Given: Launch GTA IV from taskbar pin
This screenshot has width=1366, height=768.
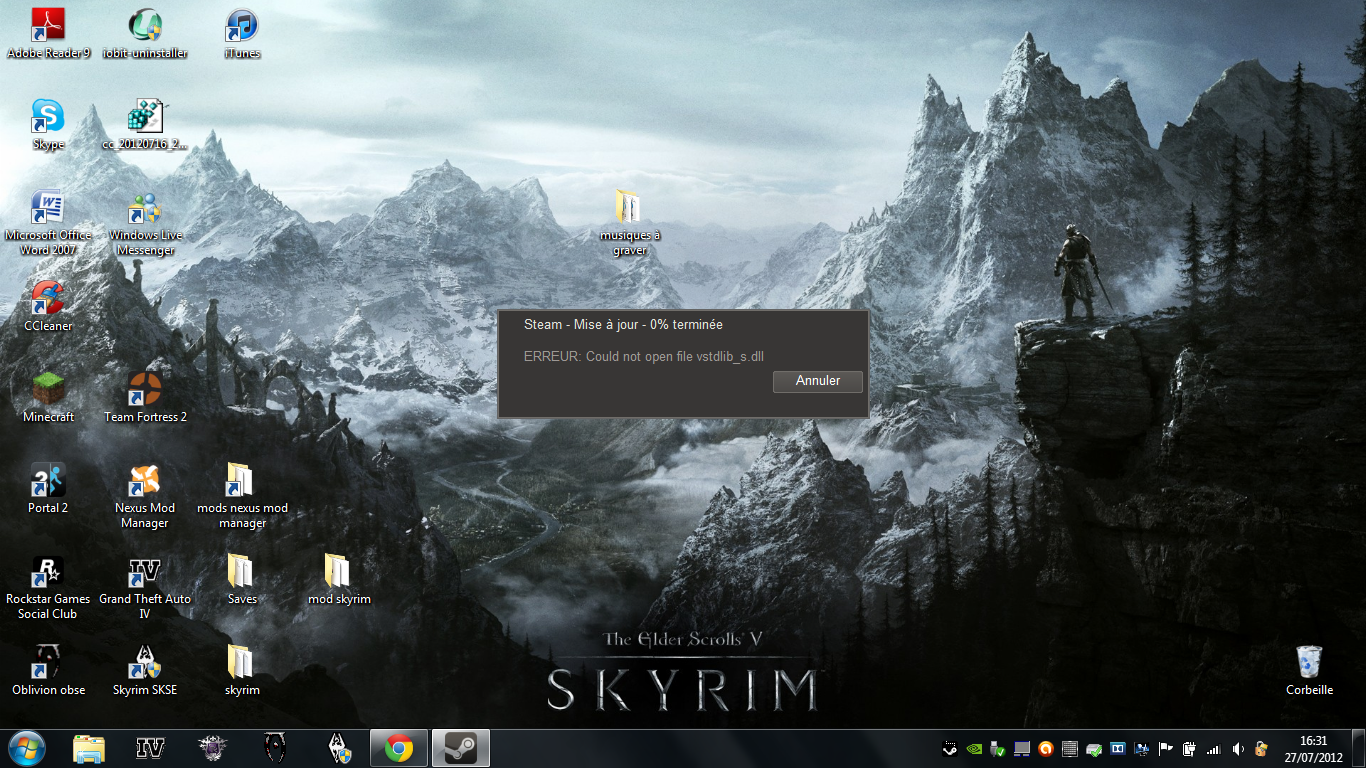Looking at the screenshot, I should pyautogui.click(x=150, y=748).
